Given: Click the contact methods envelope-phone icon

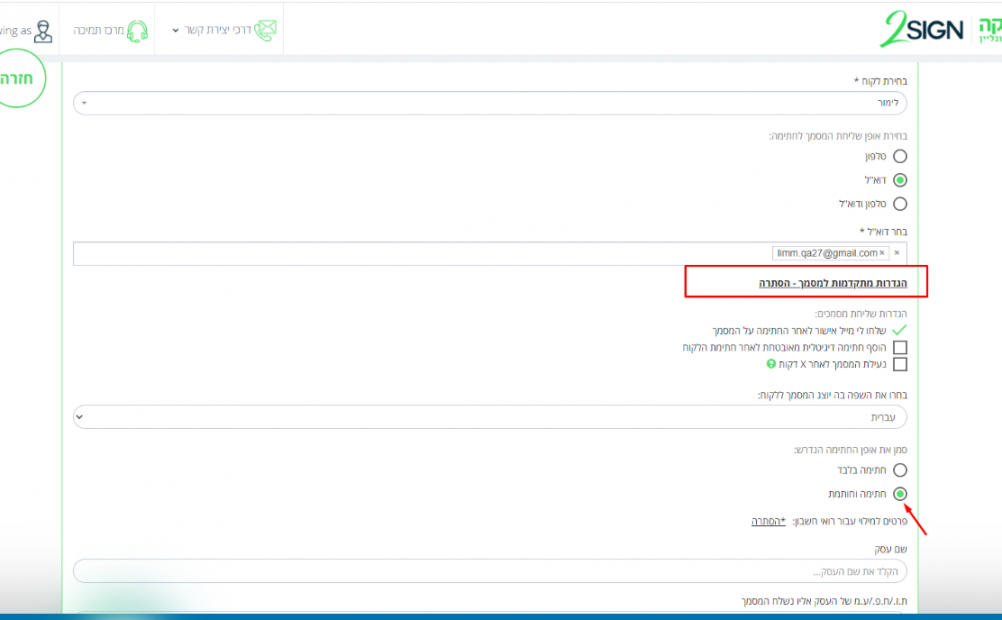Looking at the screenshot, I should (265, 30).
